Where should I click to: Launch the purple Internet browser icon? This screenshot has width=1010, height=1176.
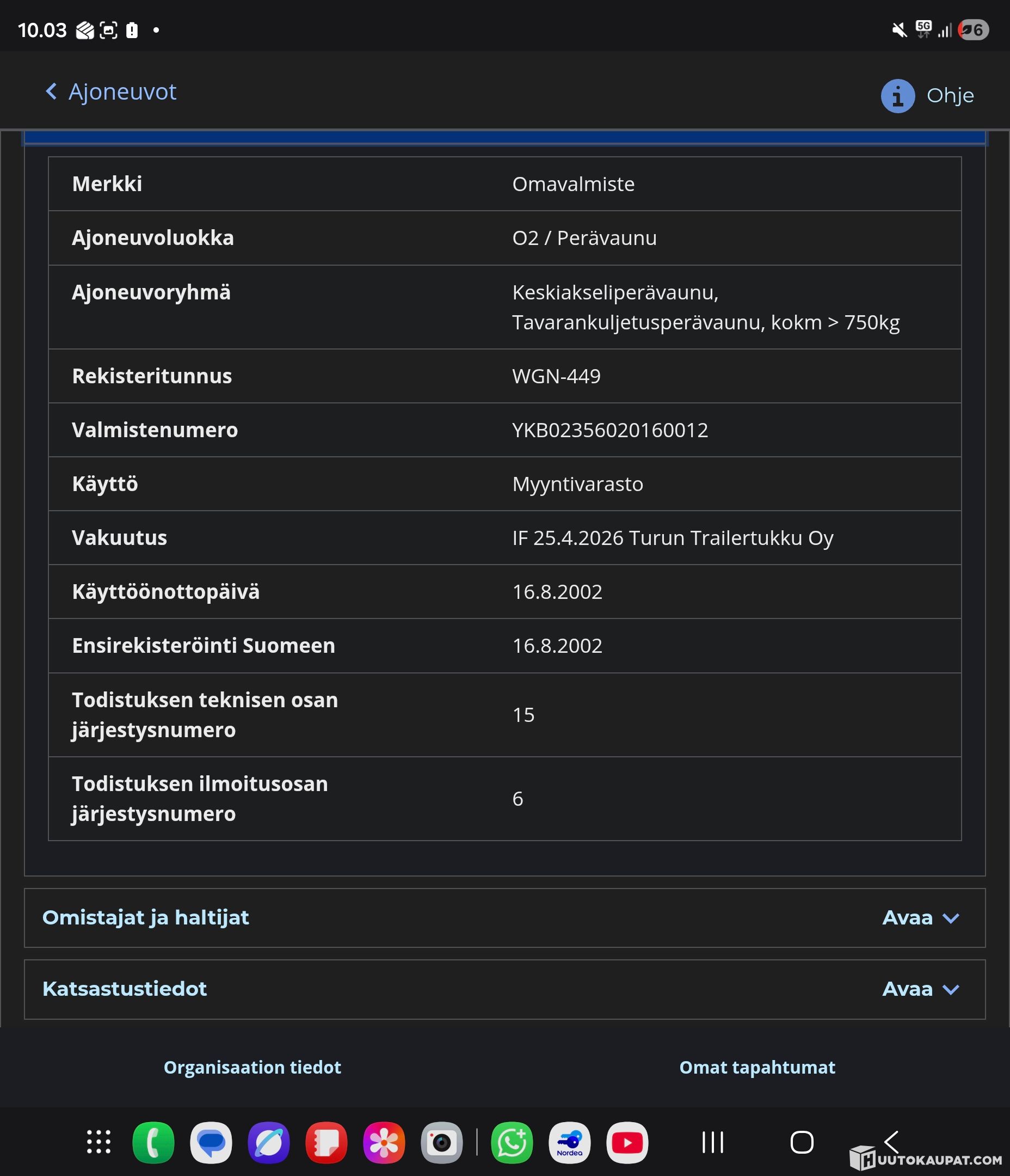tap(269, 1142)
